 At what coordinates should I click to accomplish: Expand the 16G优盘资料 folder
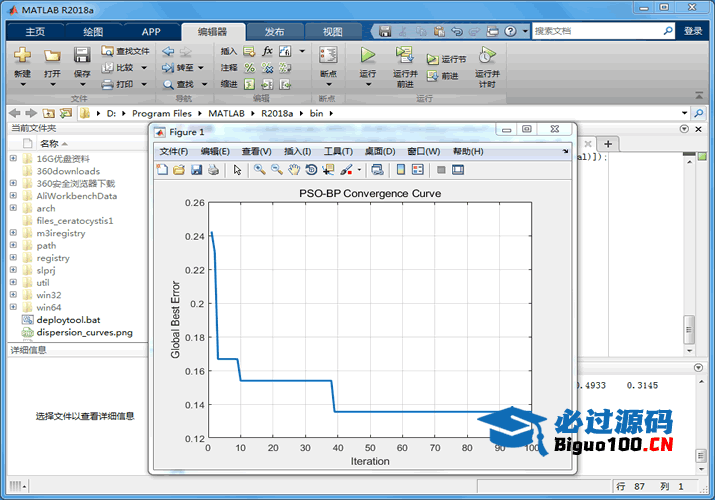13,158
